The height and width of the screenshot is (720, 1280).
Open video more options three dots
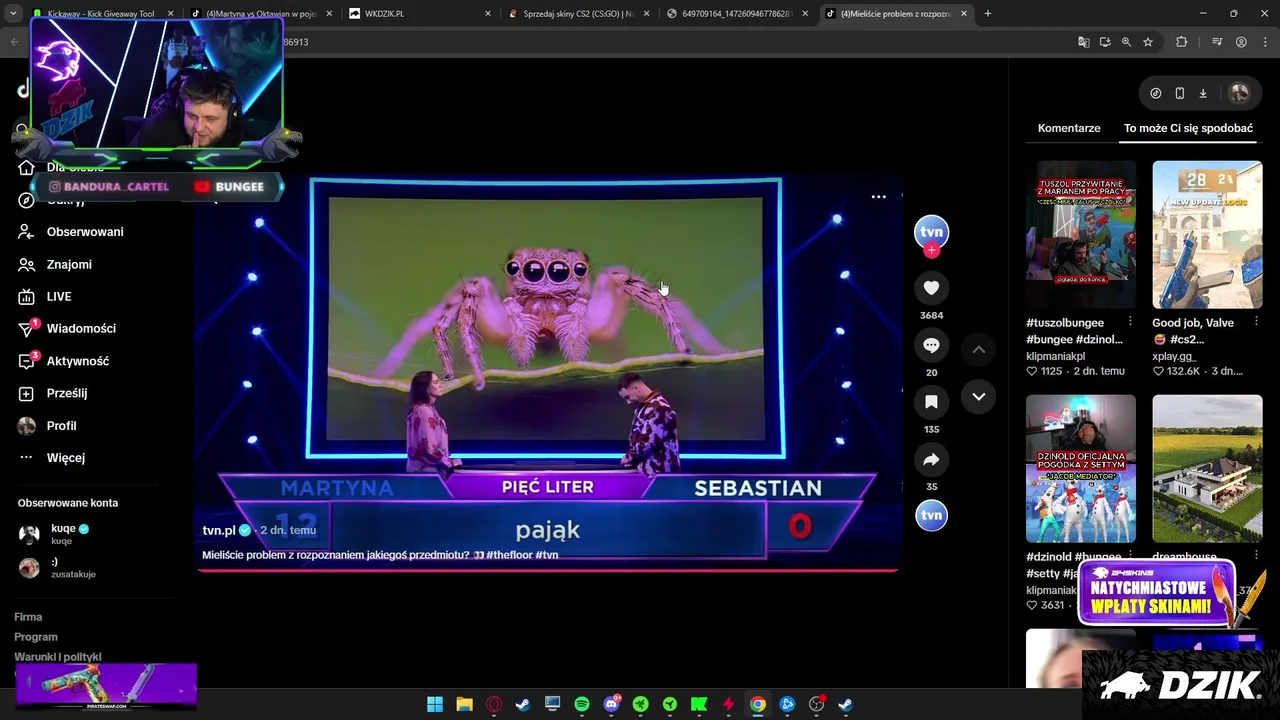point(878,197)
